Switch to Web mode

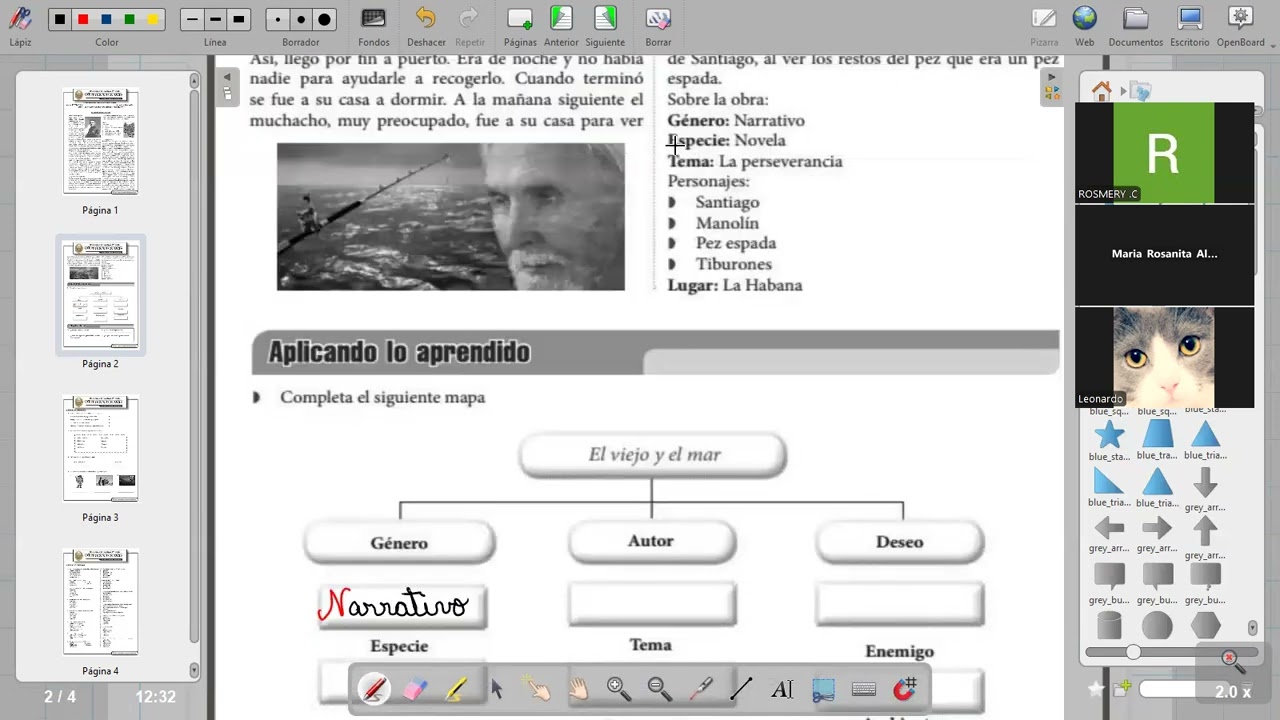(x=1085, y=25)
